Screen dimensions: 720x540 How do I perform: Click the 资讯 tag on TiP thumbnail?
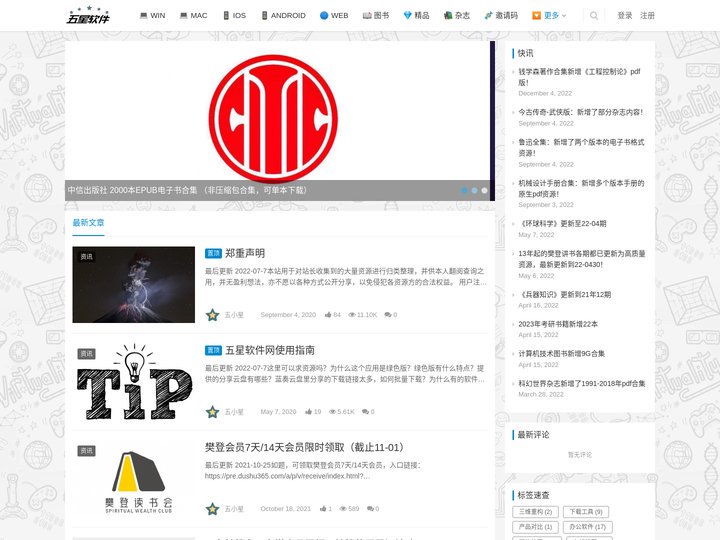(x=86, y=354)
